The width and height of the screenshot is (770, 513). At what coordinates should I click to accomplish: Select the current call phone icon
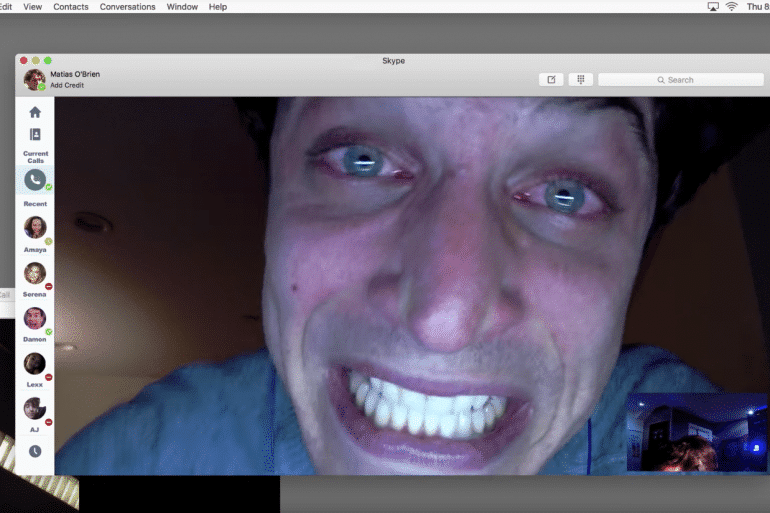click(35, 180)
